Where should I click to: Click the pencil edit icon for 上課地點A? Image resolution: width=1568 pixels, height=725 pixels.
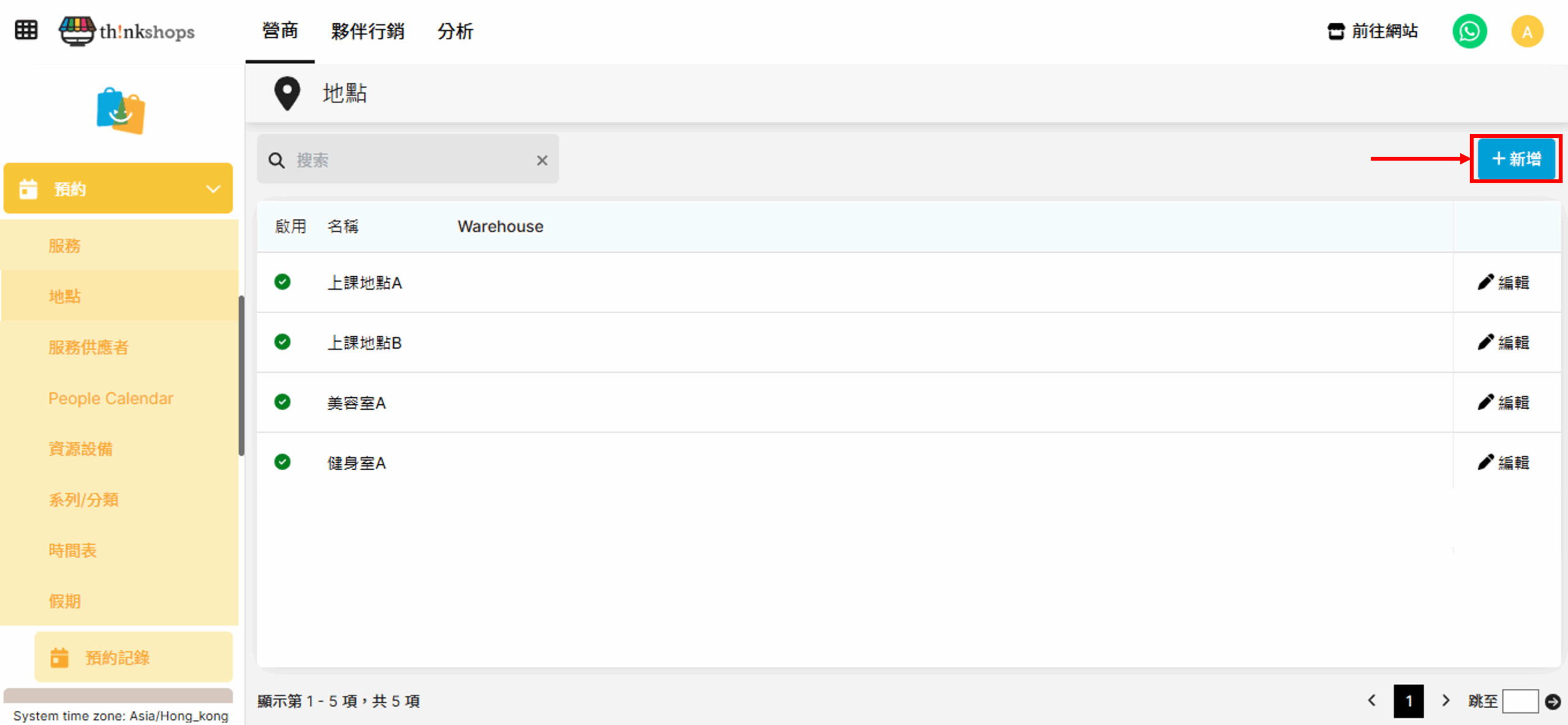coord(1485,283)
